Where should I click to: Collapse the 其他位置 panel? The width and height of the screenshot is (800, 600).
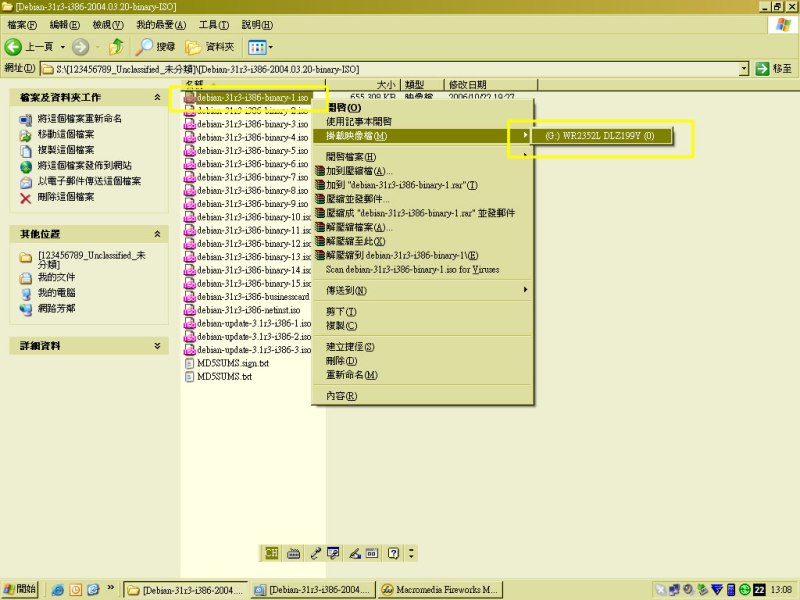coord(157,234)
